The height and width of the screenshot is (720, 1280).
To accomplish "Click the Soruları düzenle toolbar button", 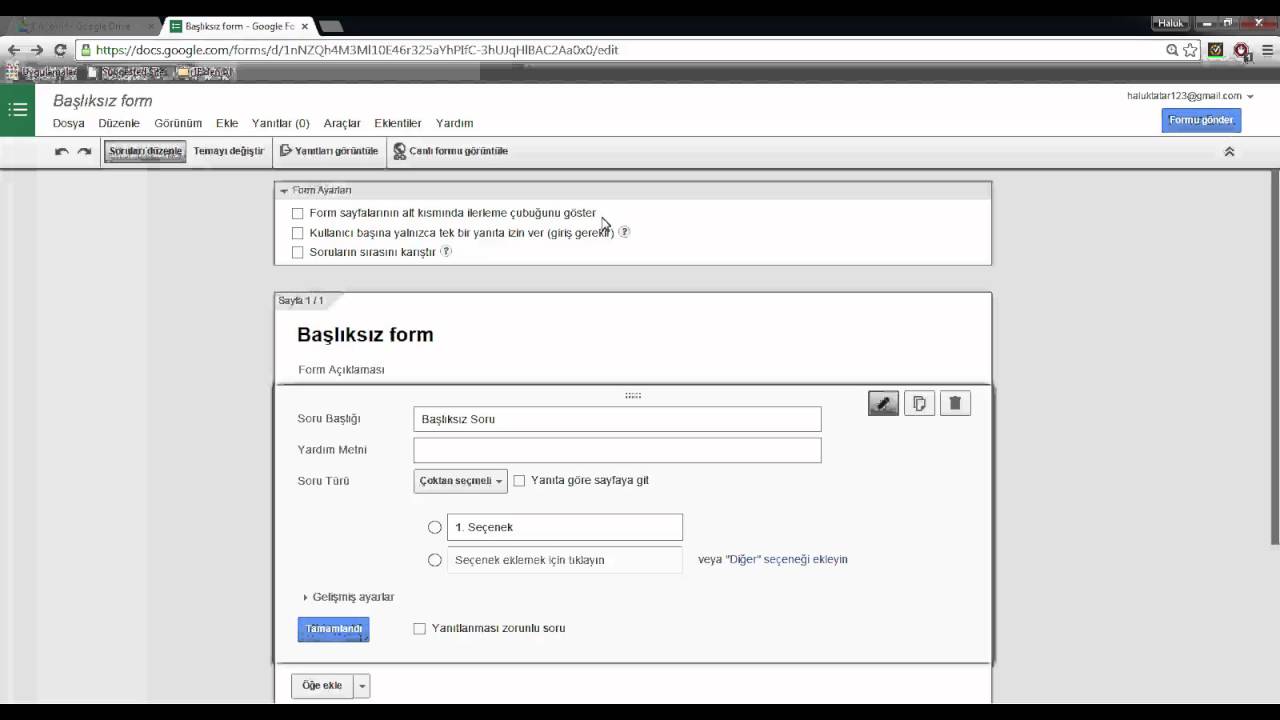I will coord(145,151).
